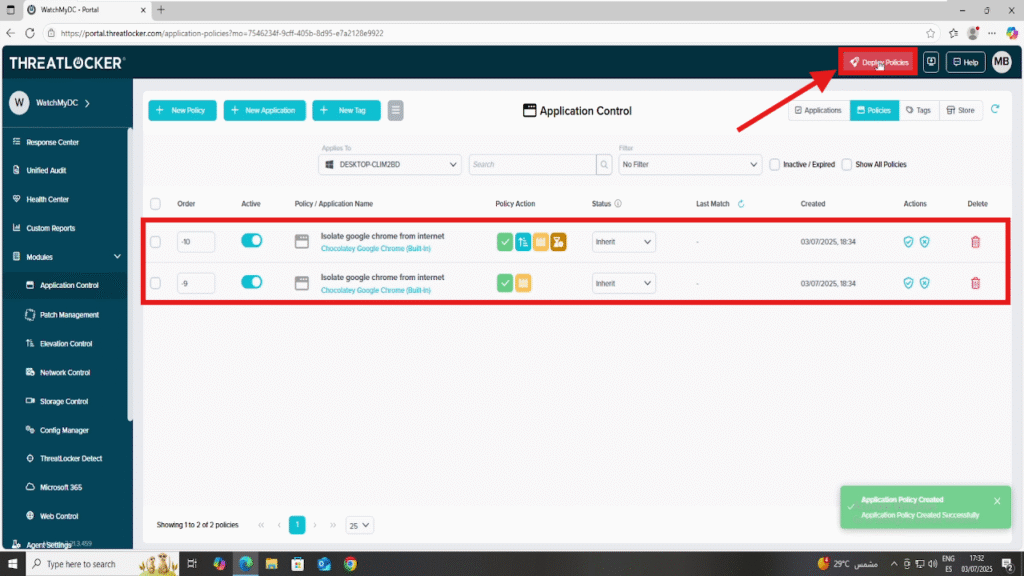The image size is (1024, 576).
Task: Create a New Policy
Action: (182, 110)
